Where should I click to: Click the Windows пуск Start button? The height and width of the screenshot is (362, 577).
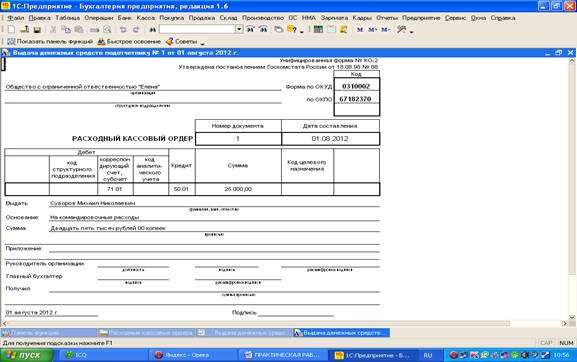(x=27, y=355)
